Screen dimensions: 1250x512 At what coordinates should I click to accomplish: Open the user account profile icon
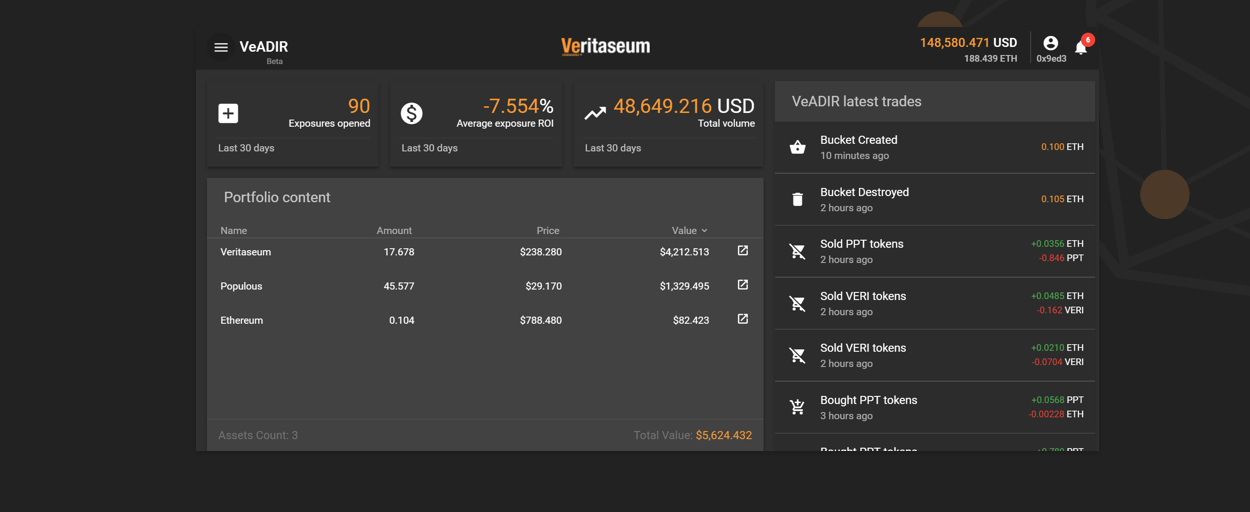pos(1050,43)
